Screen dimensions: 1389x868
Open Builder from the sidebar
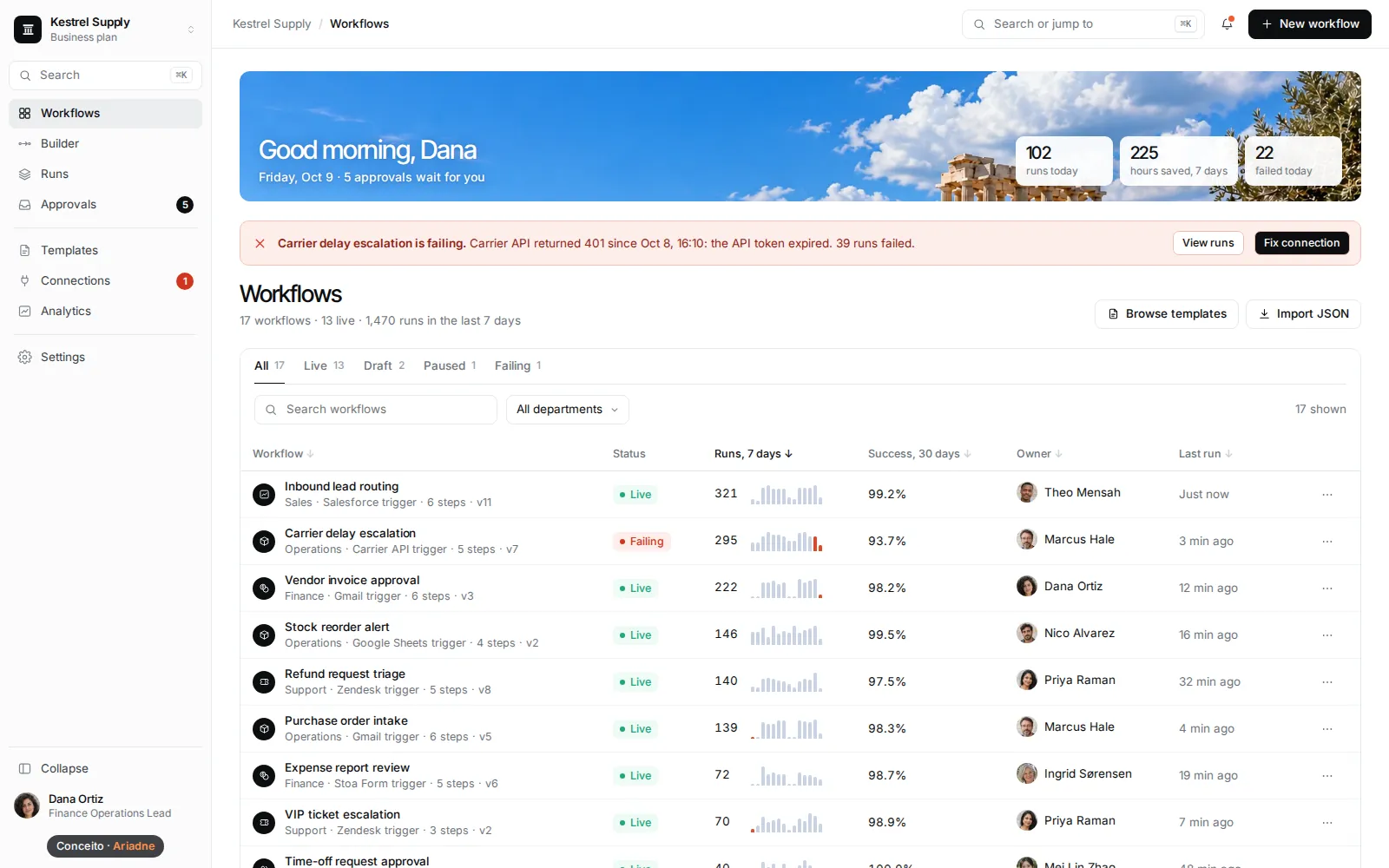pos(105,144)
